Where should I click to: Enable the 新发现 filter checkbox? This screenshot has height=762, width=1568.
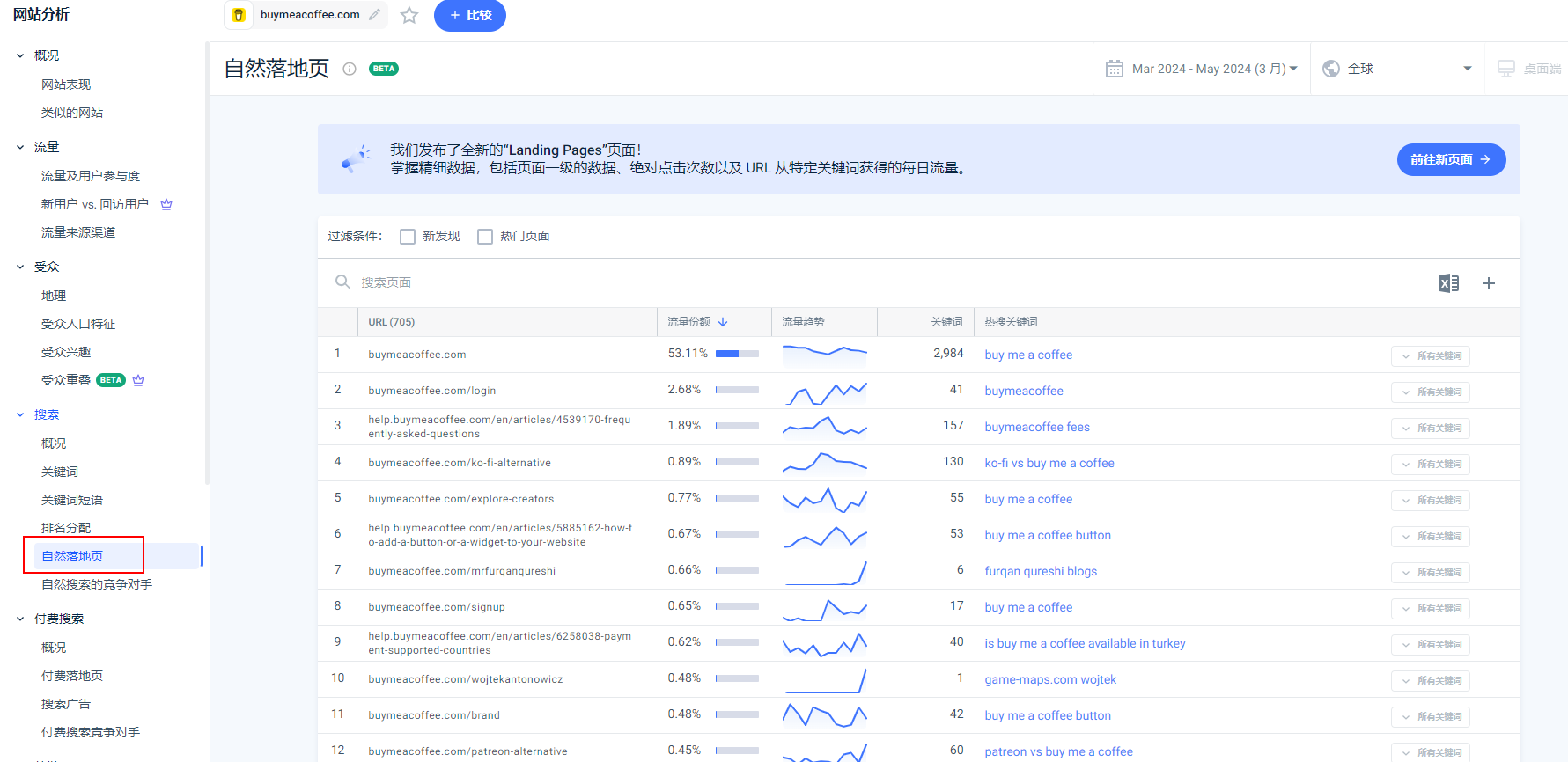pos(408,237)
